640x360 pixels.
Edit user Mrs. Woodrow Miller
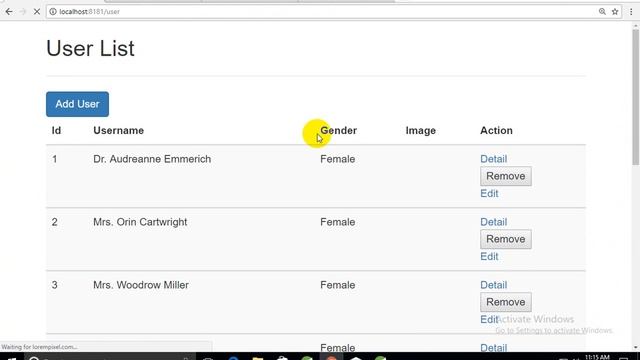coord(489,319)
